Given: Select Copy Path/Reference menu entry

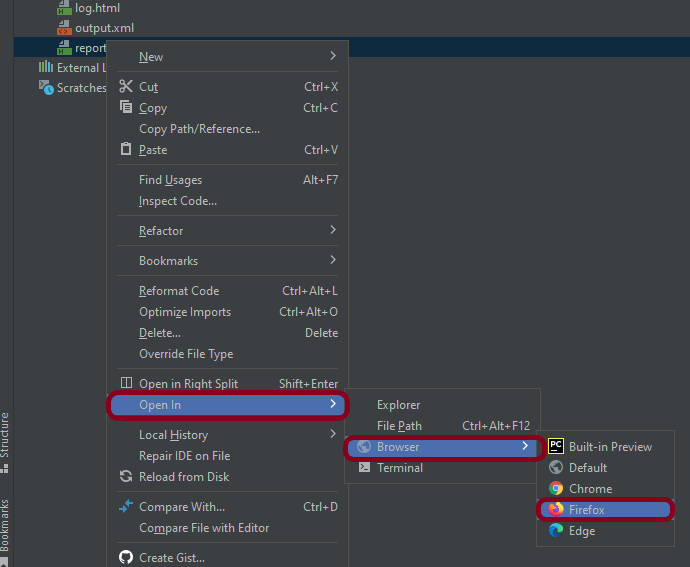Looking at the screenshot, I should pos(199,129).
